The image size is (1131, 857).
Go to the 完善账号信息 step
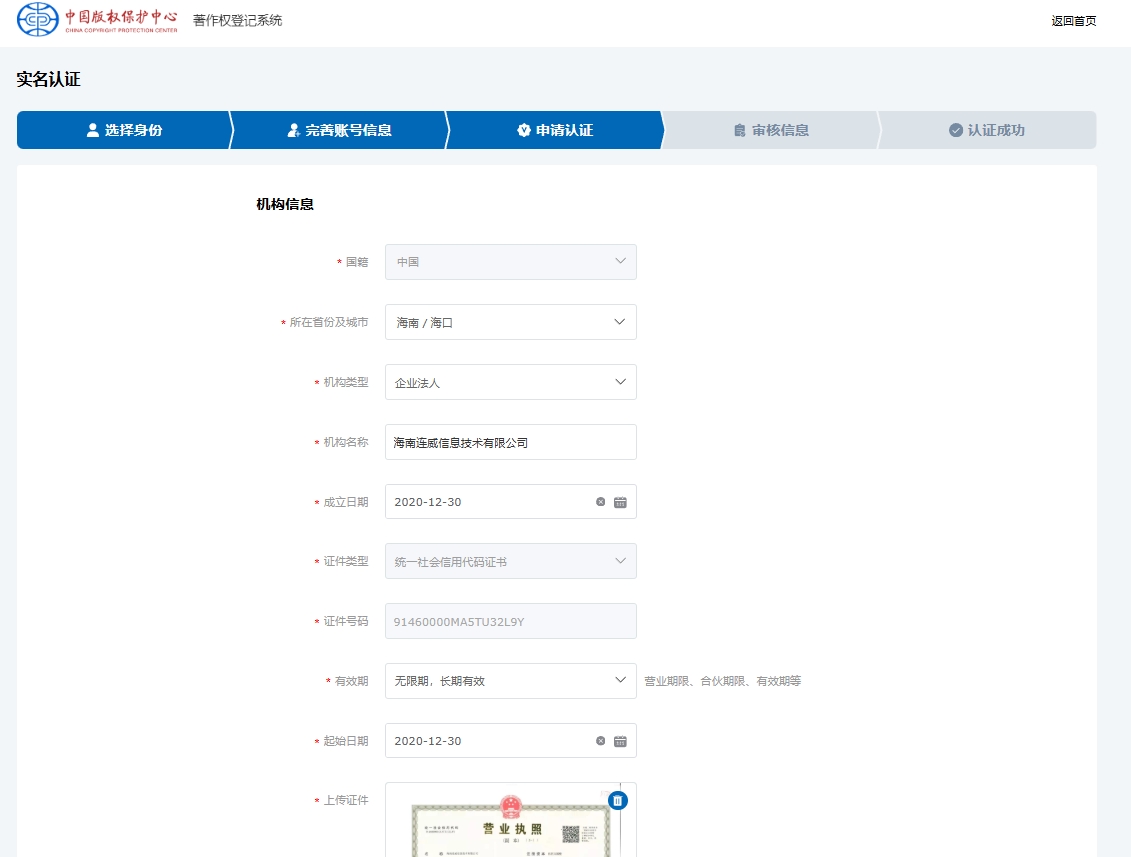point(339,130)
